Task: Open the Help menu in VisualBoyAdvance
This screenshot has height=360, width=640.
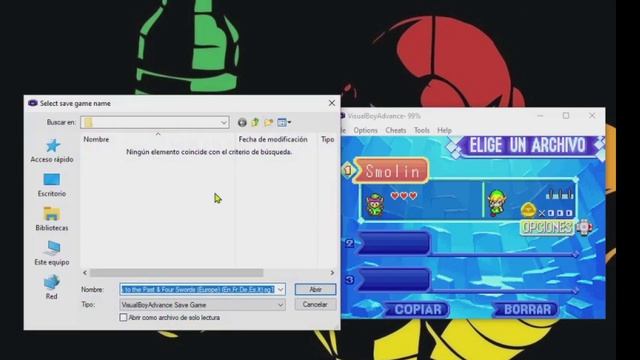Action: coord(444,130)
